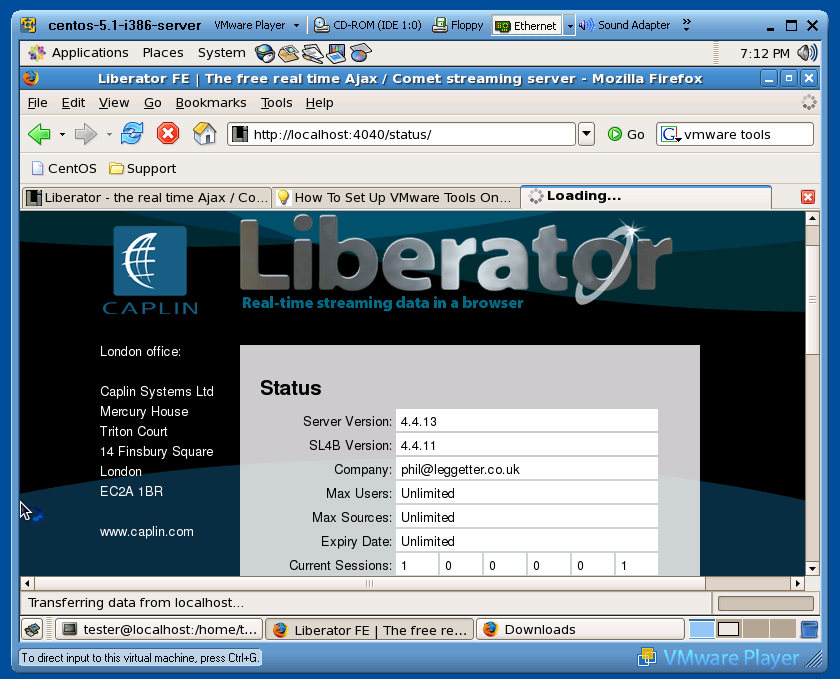840x679 pixels.
Task: Stop loading with the red Stop icon
Action: click(168, 133)
